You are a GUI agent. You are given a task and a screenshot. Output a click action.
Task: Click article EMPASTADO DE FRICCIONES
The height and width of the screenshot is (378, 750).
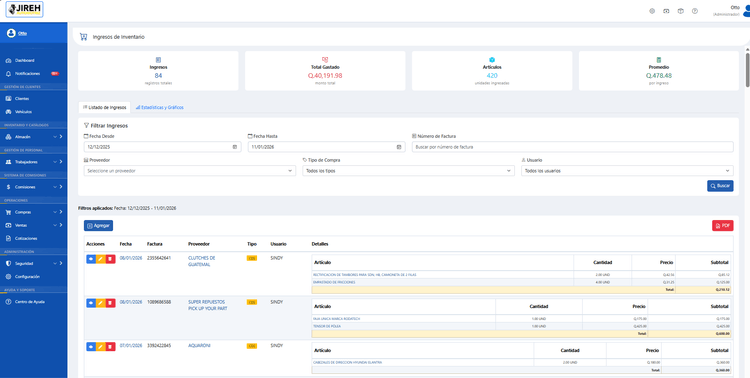(x=334, y=282)
